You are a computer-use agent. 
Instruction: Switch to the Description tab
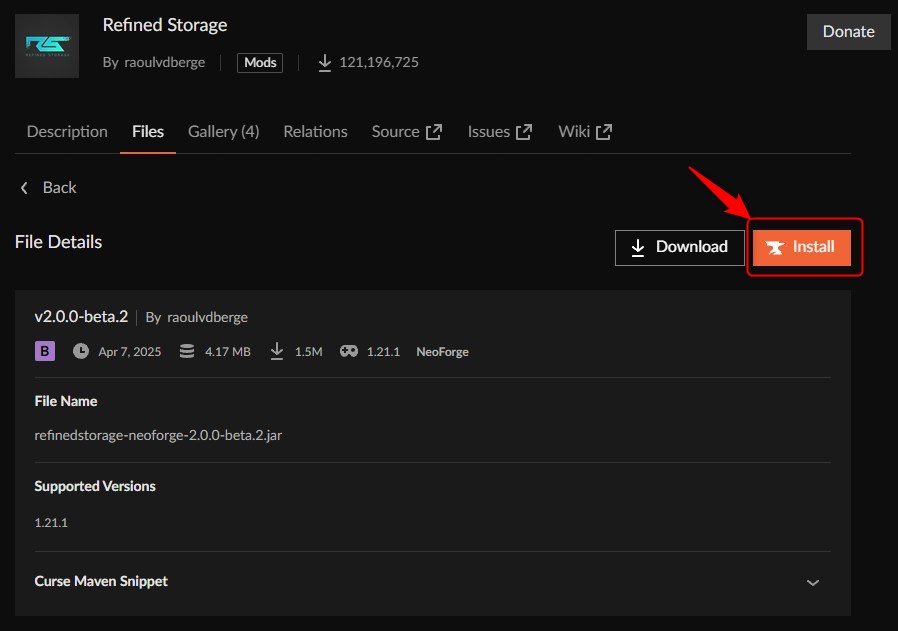coord(67,132)
